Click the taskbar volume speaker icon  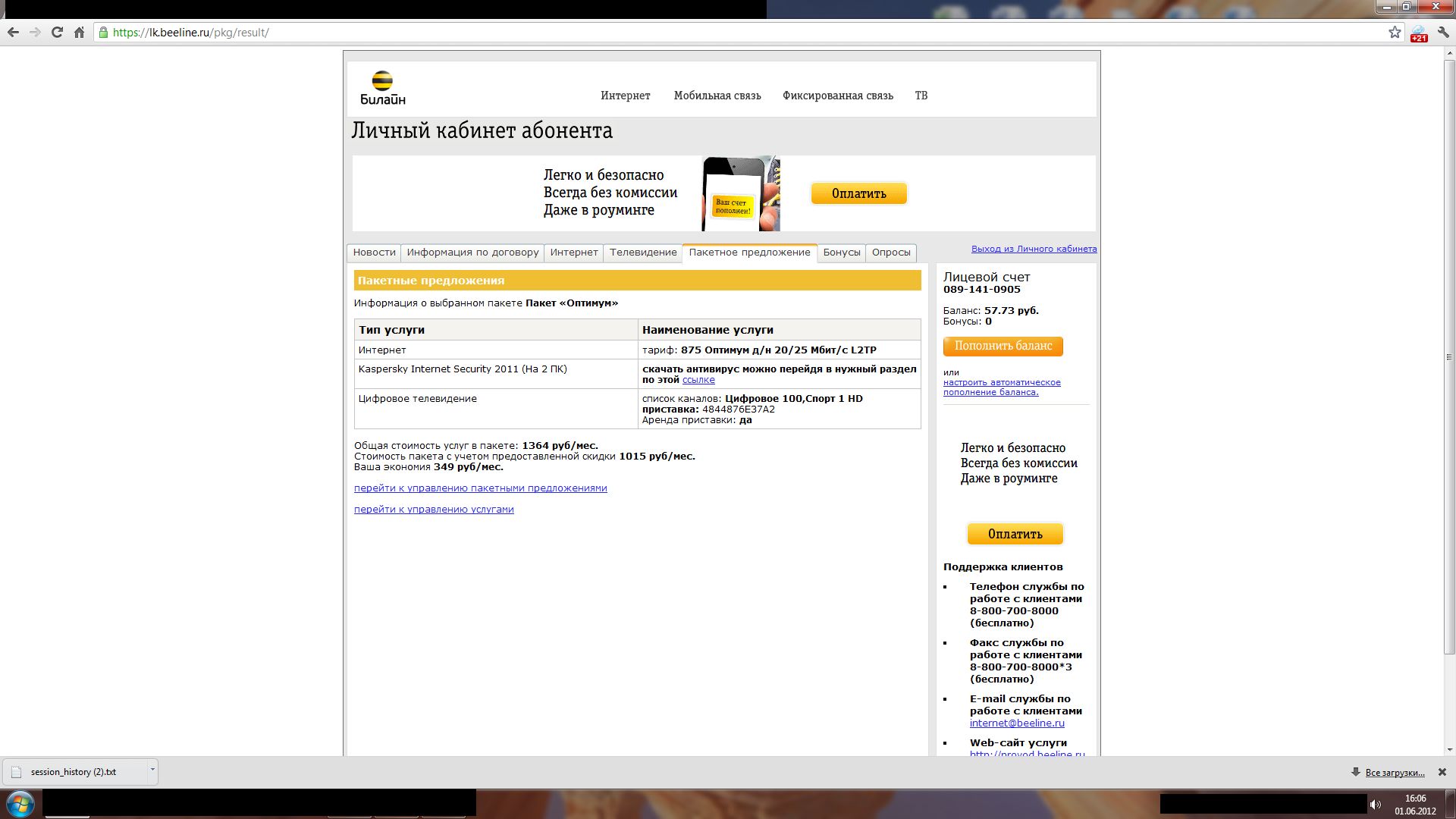(1376, 805)
